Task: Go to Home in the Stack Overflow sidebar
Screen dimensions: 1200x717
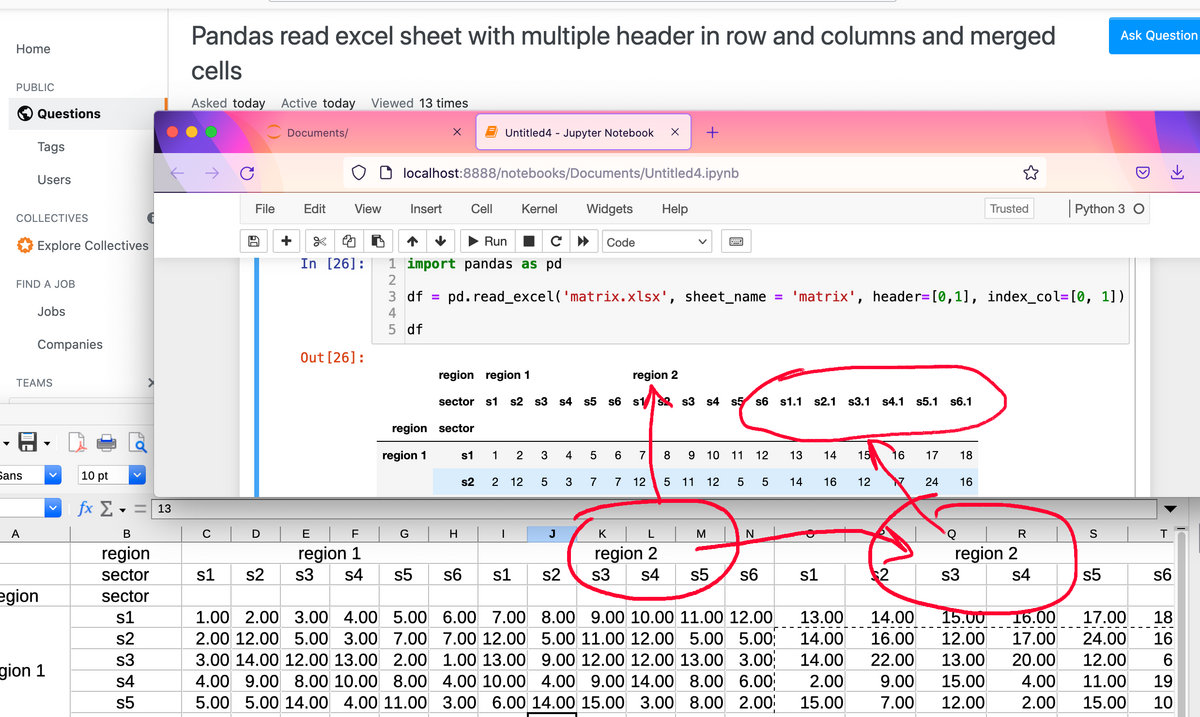Action: [33, 49]
